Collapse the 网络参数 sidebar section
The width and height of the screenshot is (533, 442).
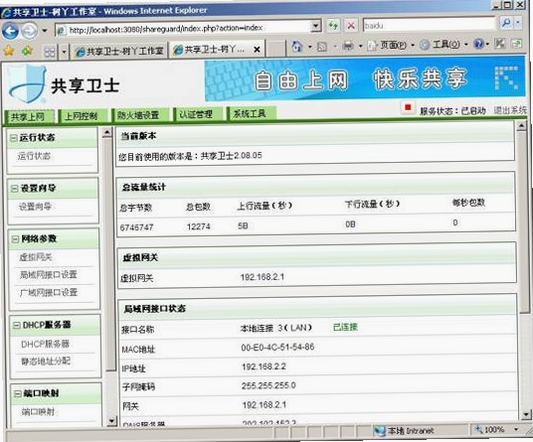coord(15,239)
